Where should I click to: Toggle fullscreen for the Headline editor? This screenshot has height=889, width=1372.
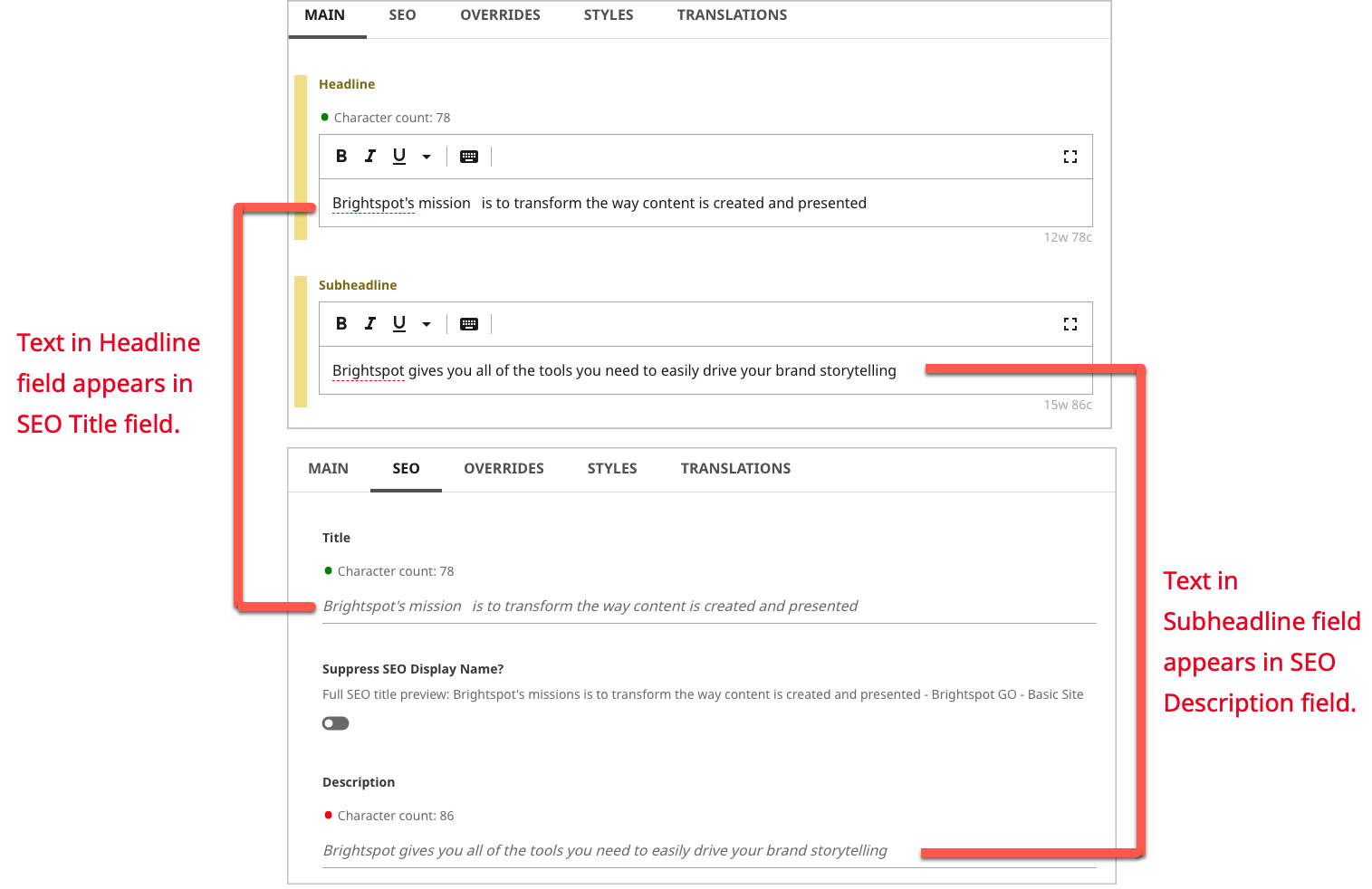pyautogui.click(x=1070, y=157)
